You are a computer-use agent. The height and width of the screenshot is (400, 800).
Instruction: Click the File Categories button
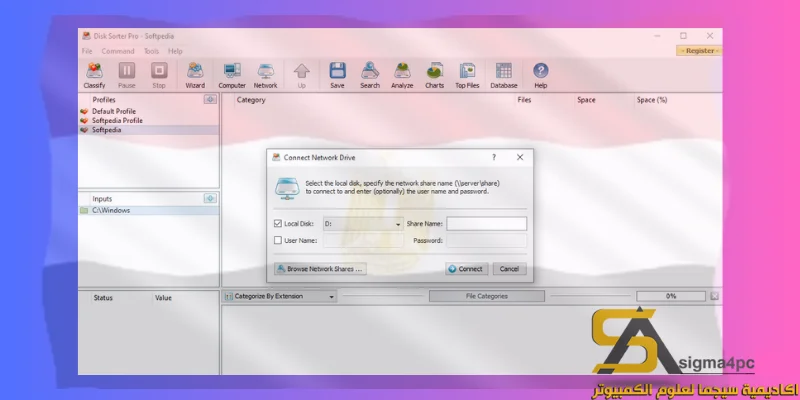pyautogui.click(x=487, y=296)
